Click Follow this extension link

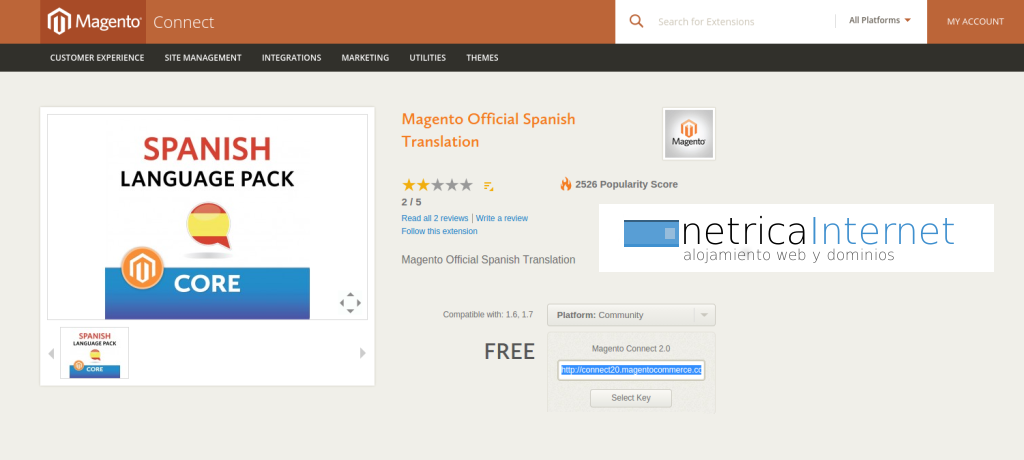[440, 231]
